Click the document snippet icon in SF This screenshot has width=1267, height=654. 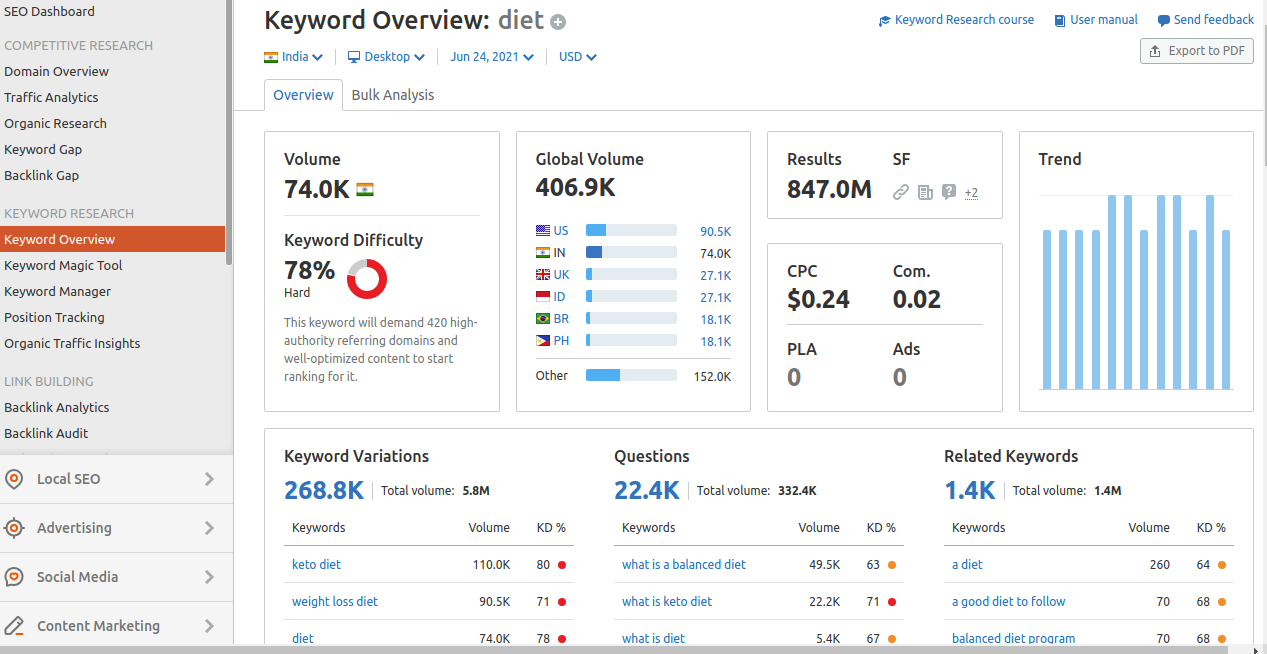925,192
